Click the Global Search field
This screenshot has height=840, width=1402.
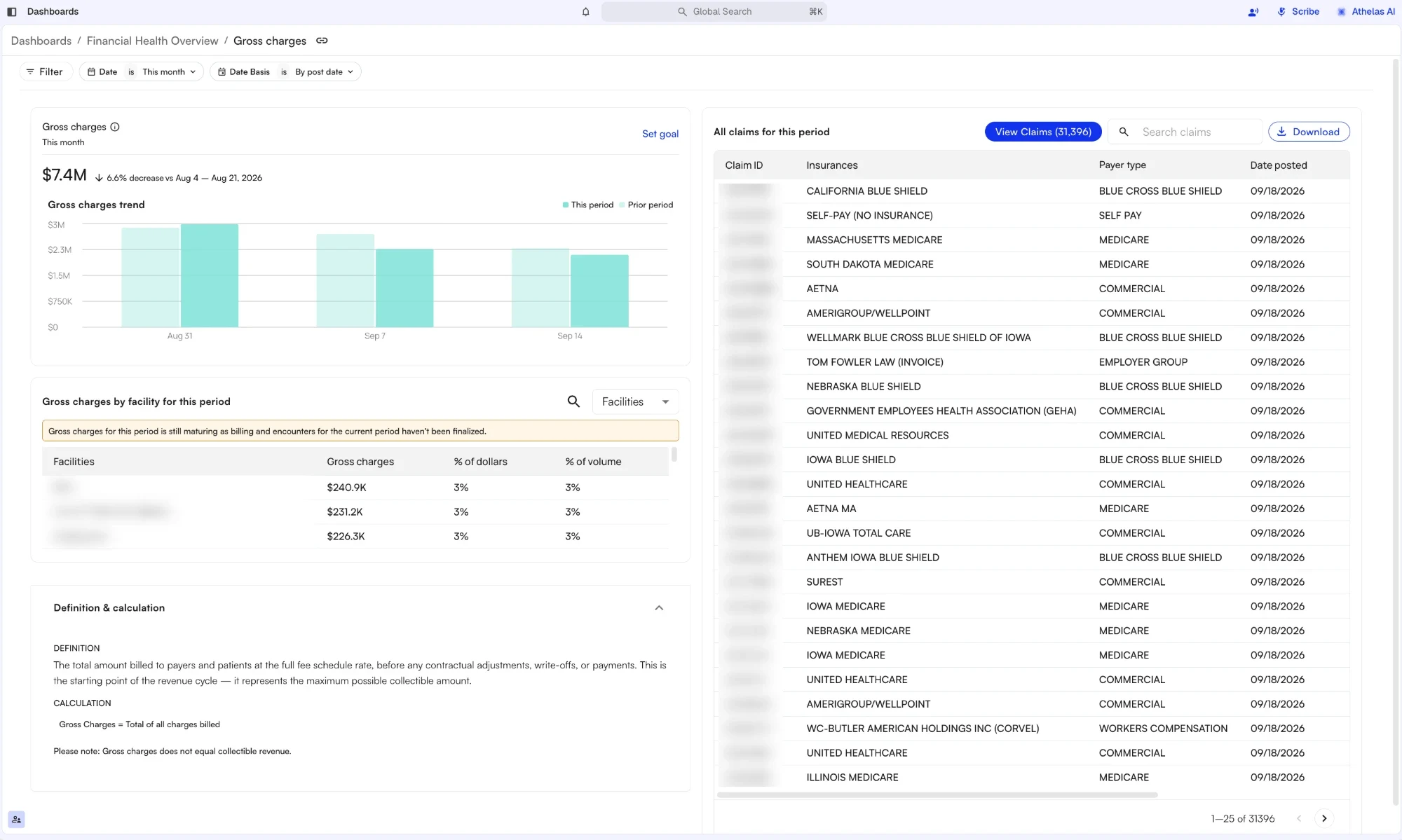tap(714, 12)
